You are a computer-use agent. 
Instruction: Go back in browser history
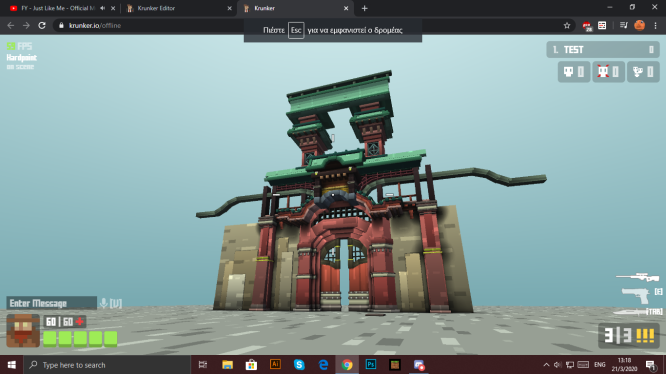click(11, 25)
